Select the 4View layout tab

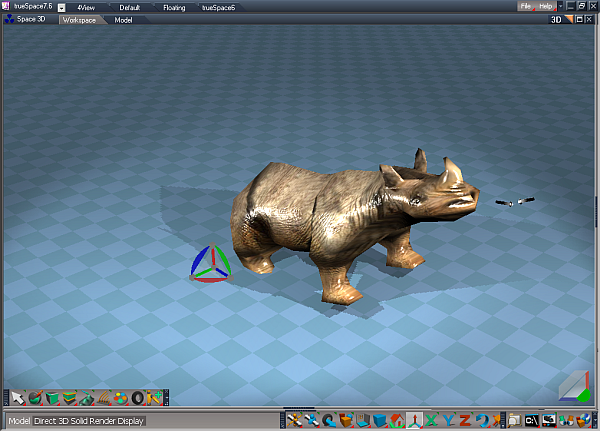point(86,7)
